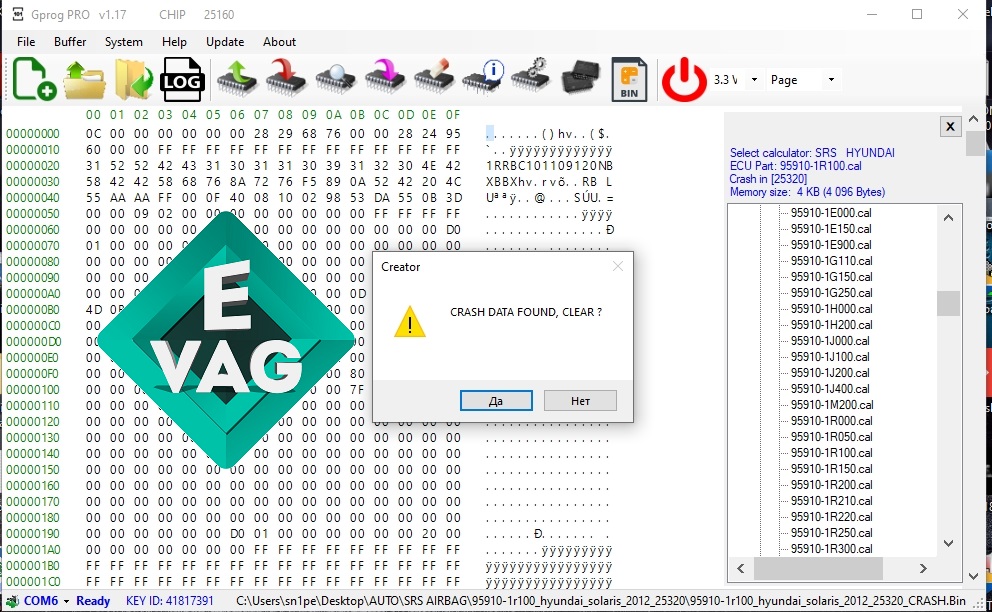
Task: Open the Page mode dropdown
Action: [831, 80]
